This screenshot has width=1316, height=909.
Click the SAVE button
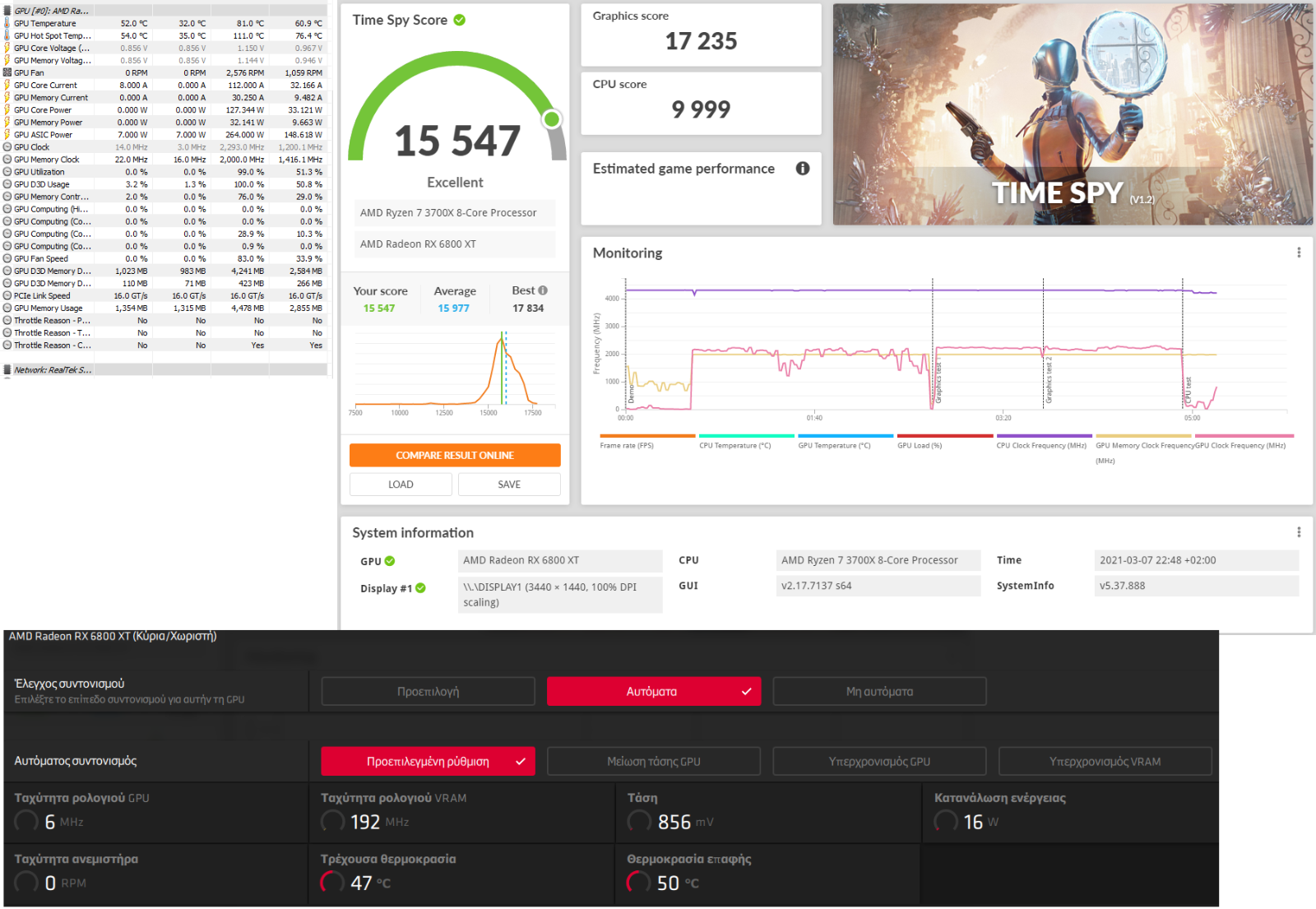coord(509,485)
